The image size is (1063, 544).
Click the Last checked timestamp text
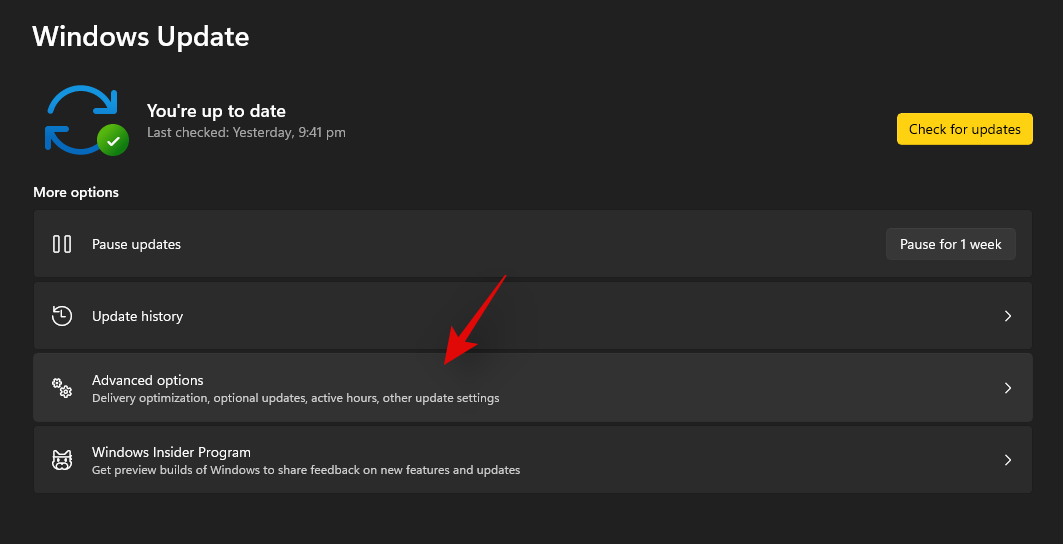coord(246,132)
